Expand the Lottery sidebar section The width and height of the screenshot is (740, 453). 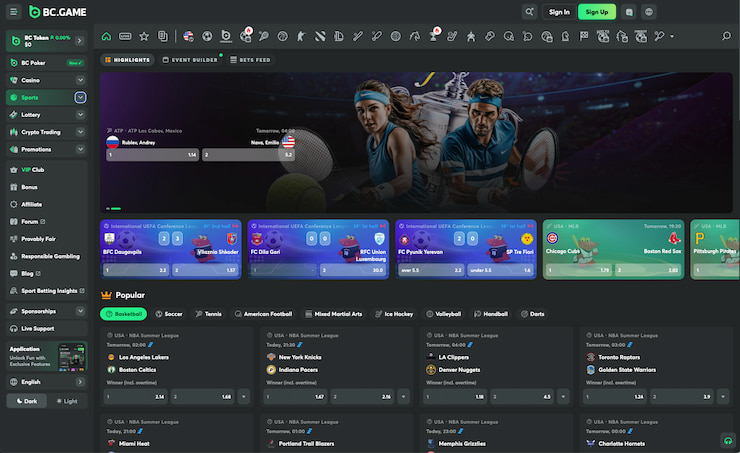pyautogui.click(x=80, y=115)
